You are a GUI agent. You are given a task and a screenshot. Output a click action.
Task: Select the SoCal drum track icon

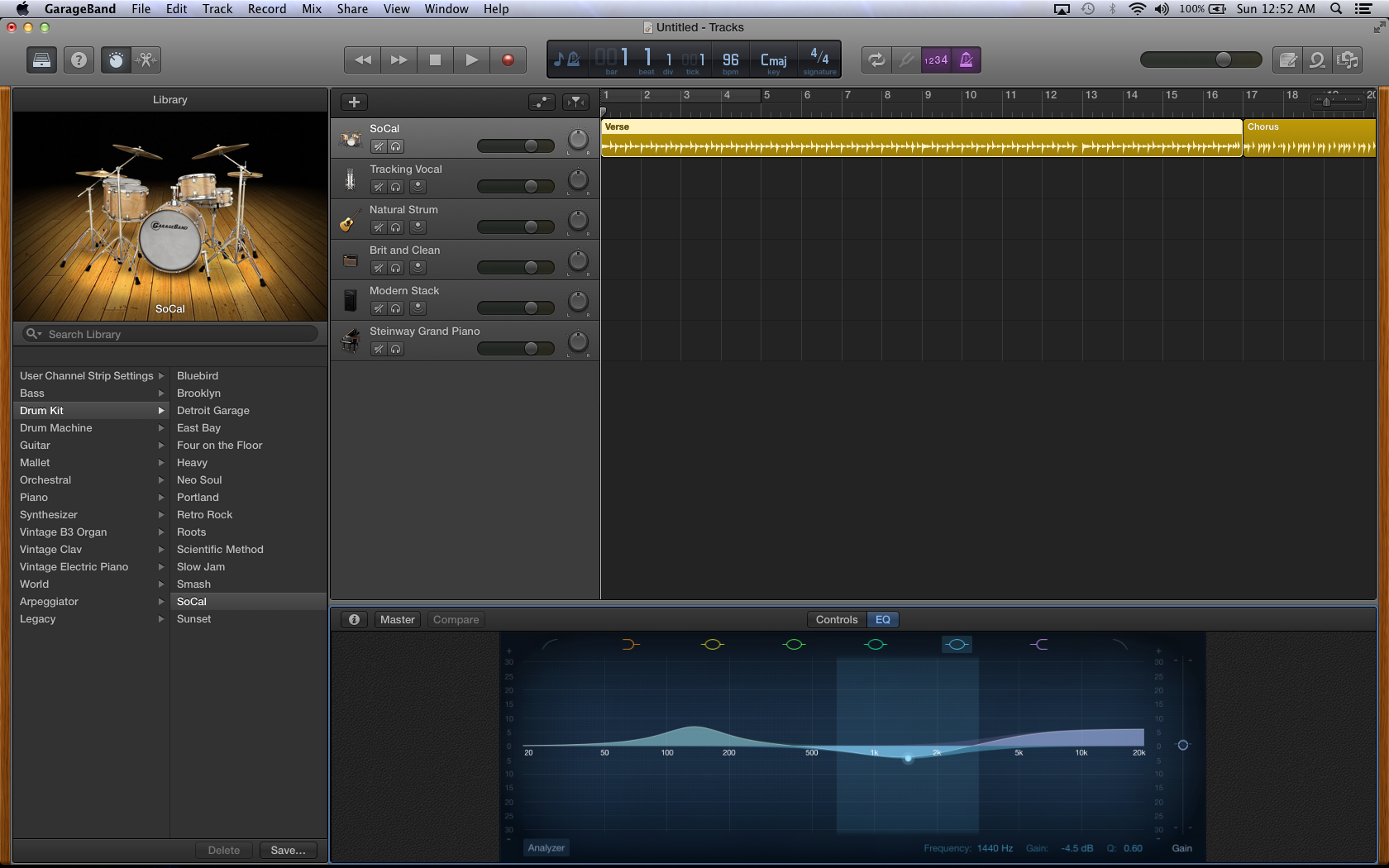[x=351, y=139]
